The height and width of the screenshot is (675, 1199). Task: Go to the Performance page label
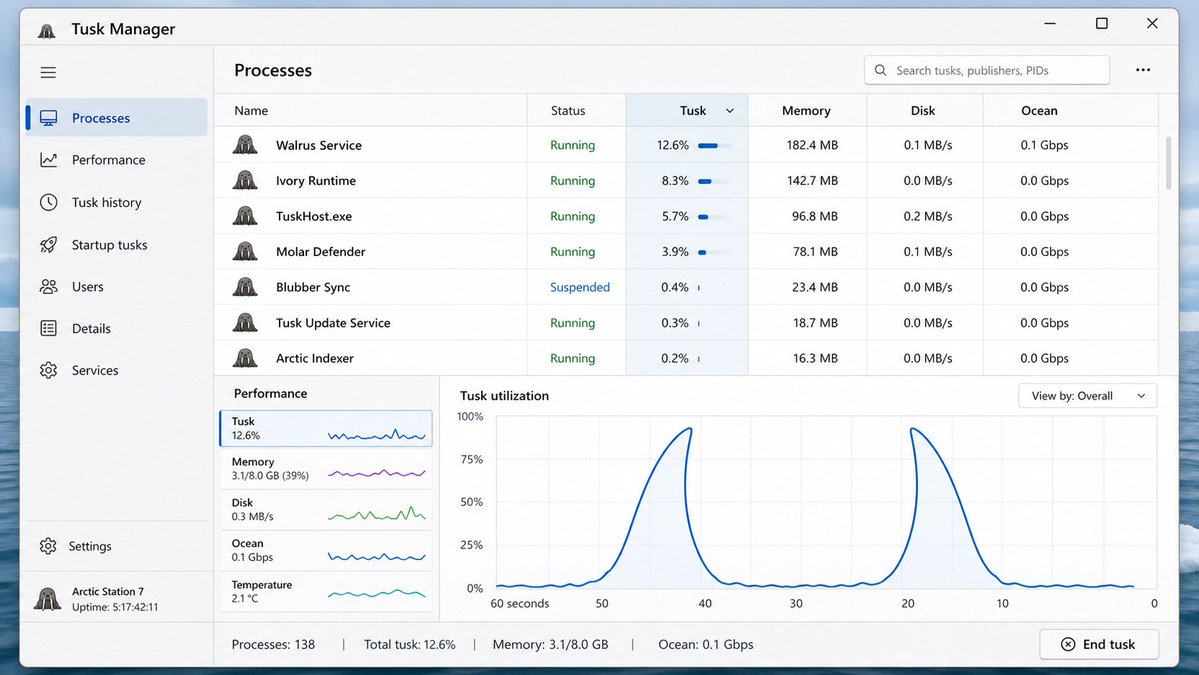pyautogui.click(x=109, y=160)
